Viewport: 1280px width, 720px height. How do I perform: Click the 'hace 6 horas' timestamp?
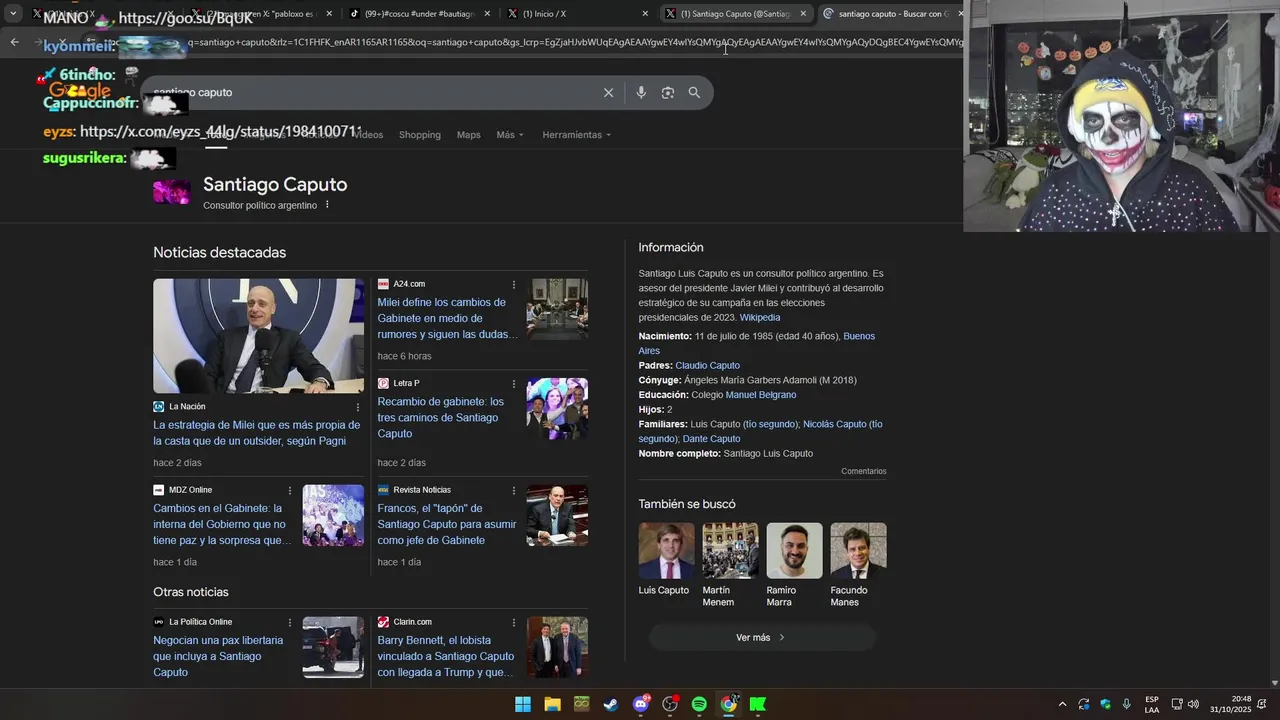tap(404, 356)
